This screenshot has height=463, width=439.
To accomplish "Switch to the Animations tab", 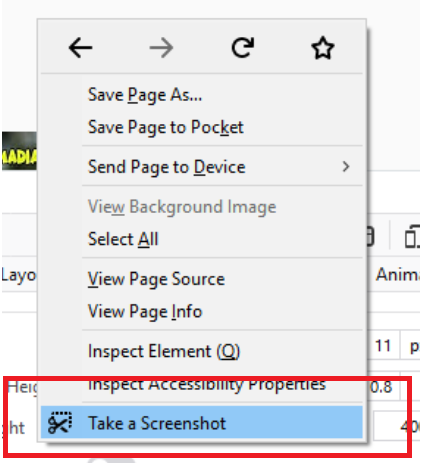I will point(398,275).
